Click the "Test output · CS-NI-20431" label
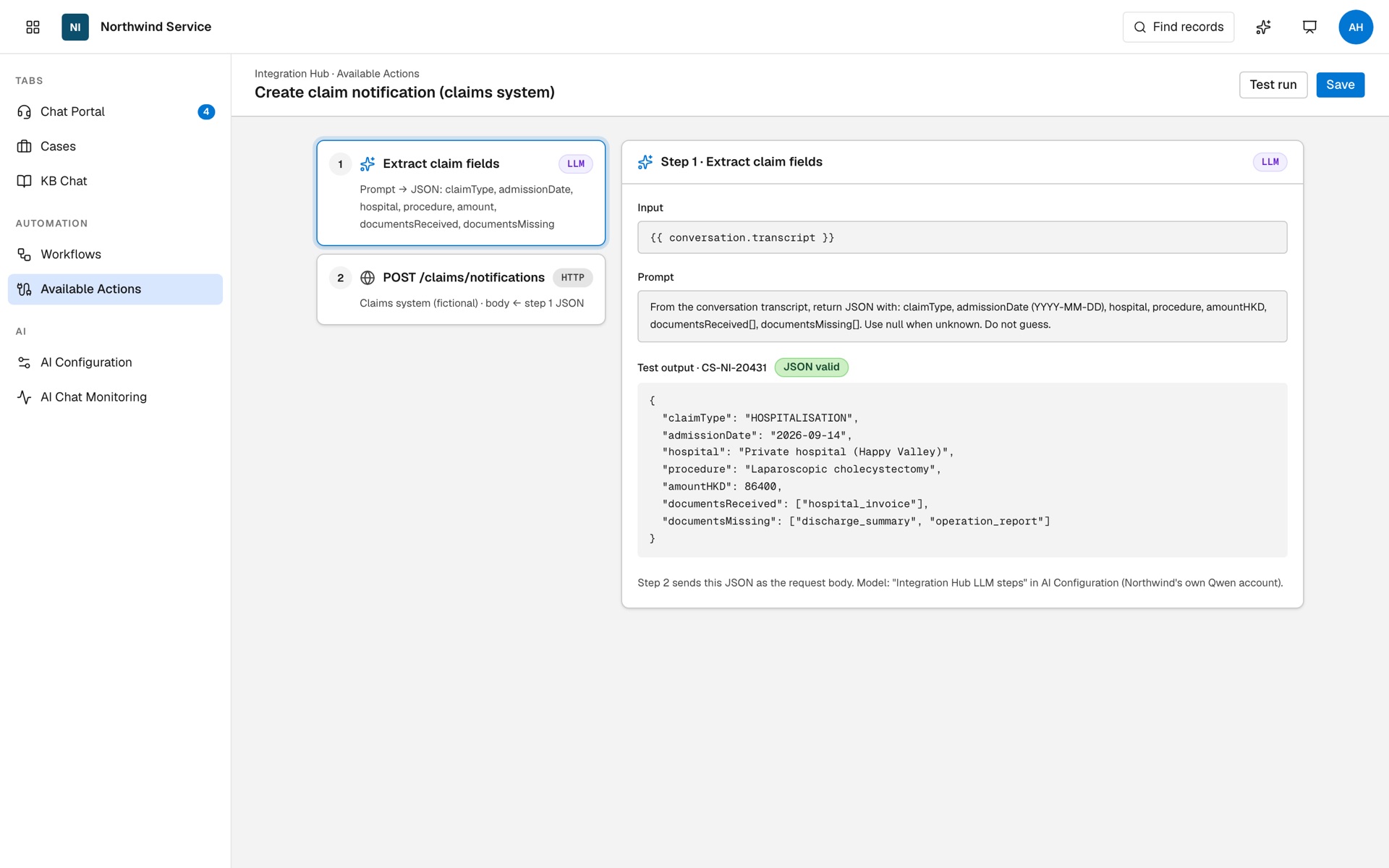The height and width of the screenshot is (868, 1389). [702, 367]
